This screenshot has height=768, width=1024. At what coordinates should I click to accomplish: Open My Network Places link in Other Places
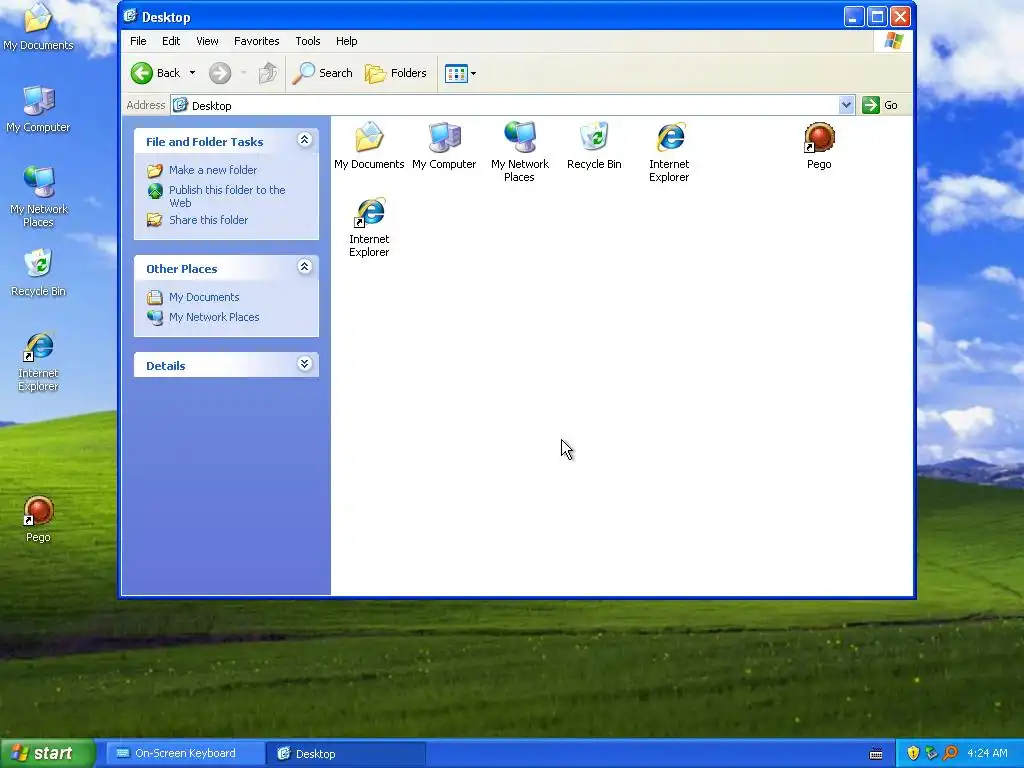[x=214, y=317]
